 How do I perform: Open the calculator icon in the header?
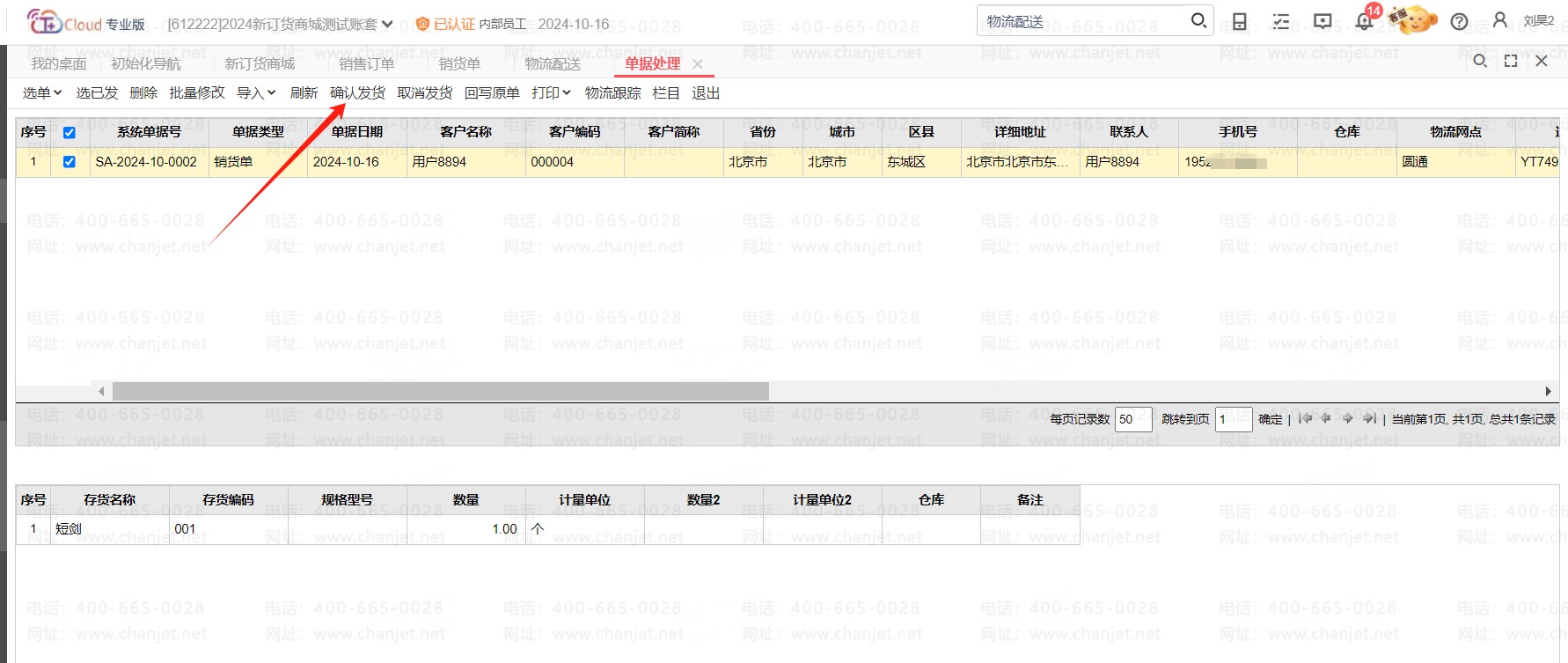tap(1239, 22)
